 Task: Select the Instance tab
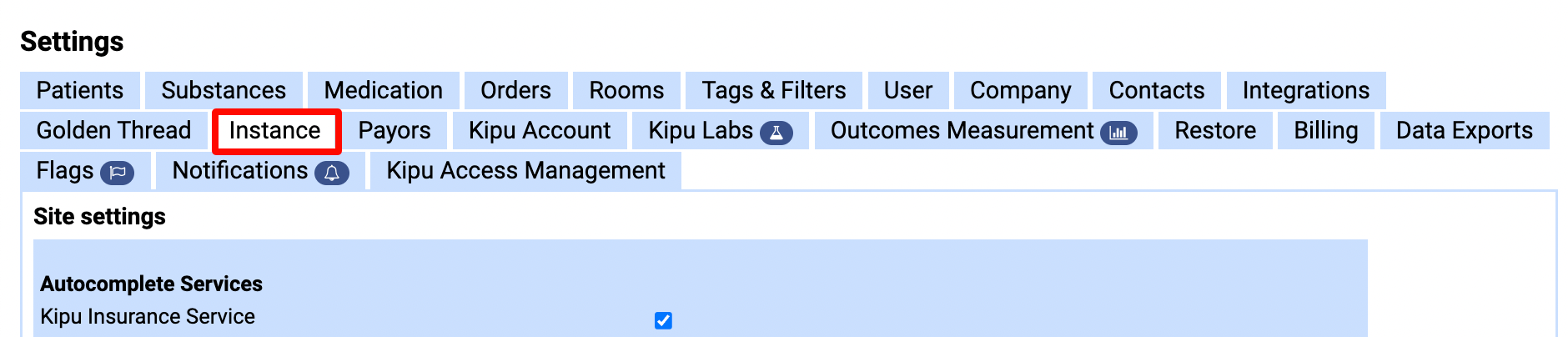point(275,130)
